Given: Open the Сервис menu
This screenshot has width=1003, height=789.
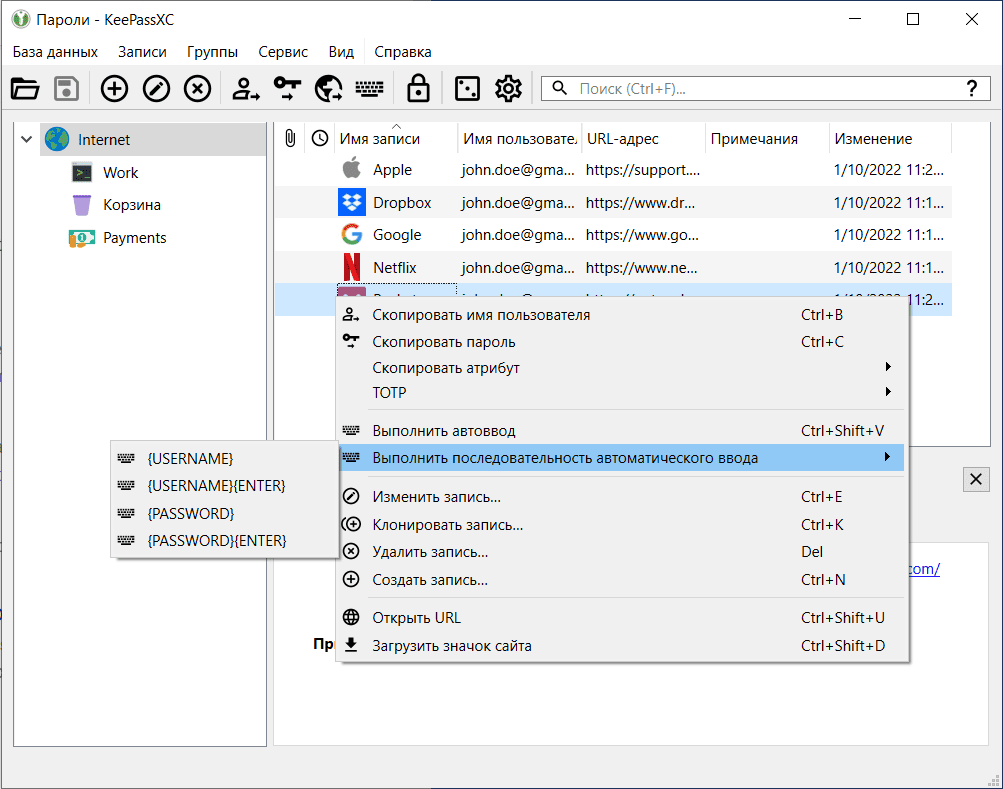Looking at the screenshot, I should [282, 52].
